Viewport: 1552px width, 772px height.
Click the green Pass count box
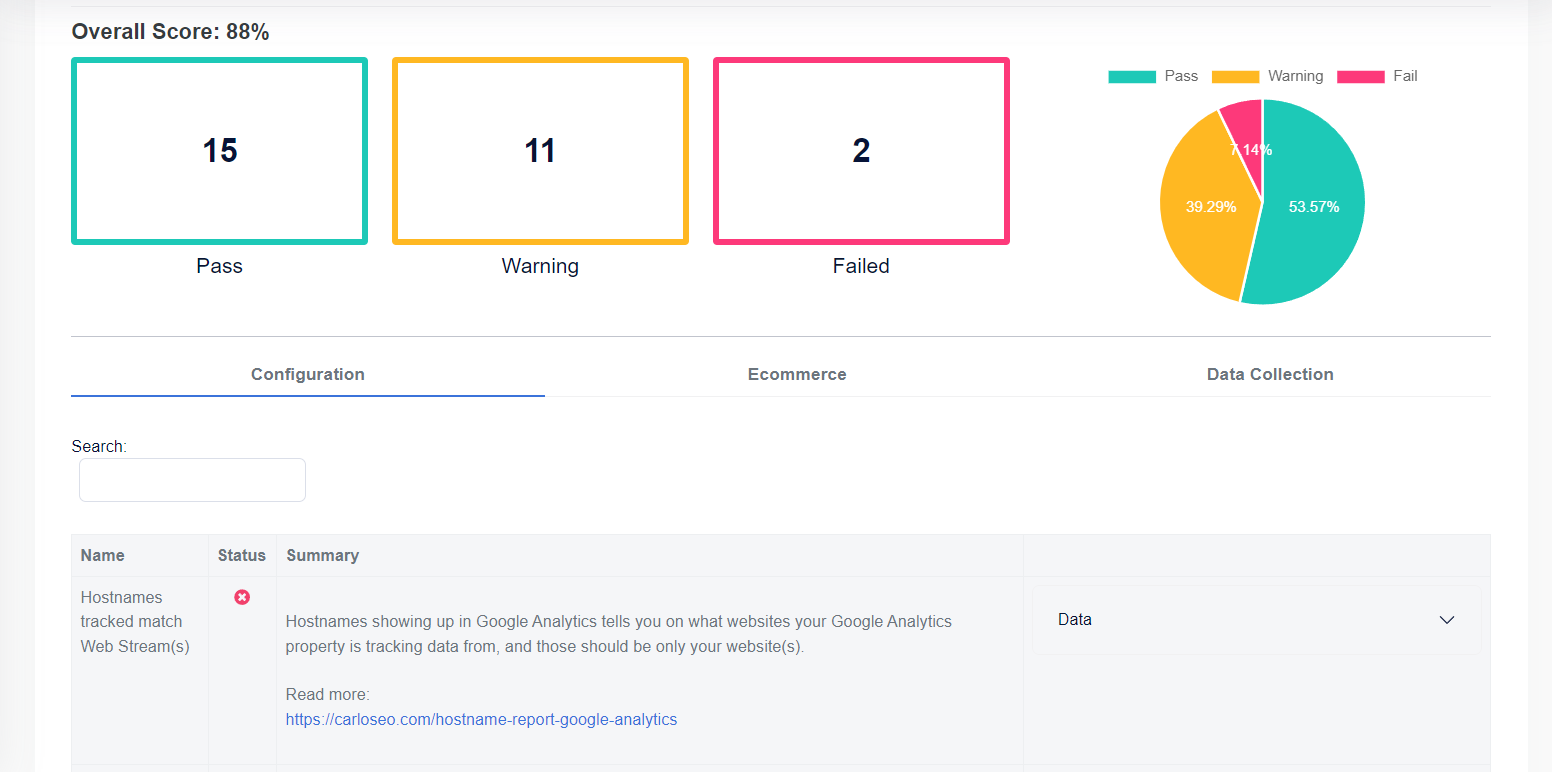(x=219, y=151)
